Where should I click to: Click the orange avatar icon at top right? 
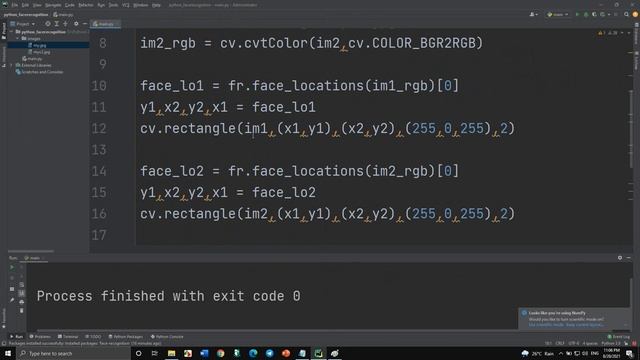[635, 15]
